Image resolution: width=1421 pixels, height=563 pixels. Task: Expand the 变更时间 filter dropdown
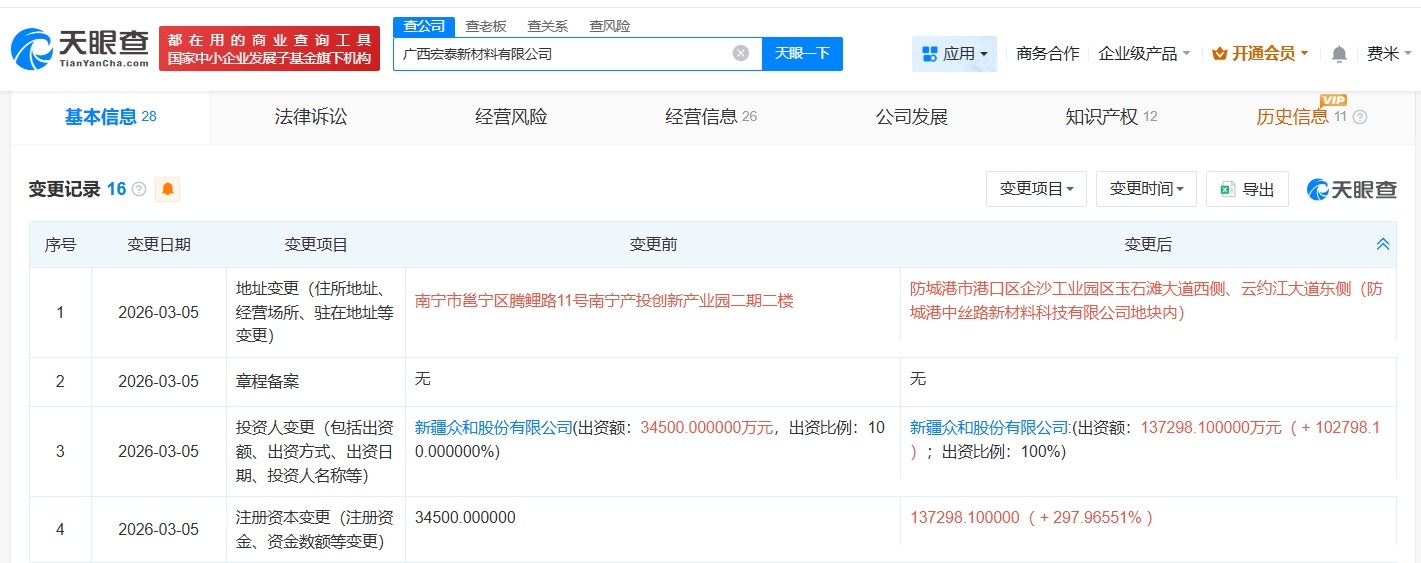pos(1146,189)
